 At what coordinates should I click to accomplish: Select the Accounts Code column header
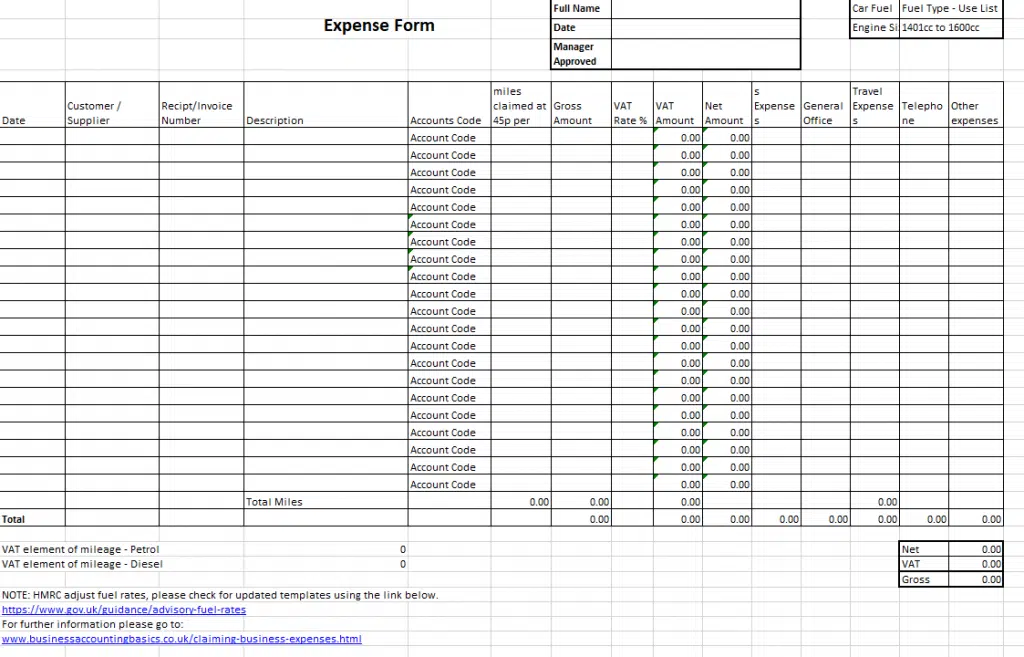(x=449, y=104)
